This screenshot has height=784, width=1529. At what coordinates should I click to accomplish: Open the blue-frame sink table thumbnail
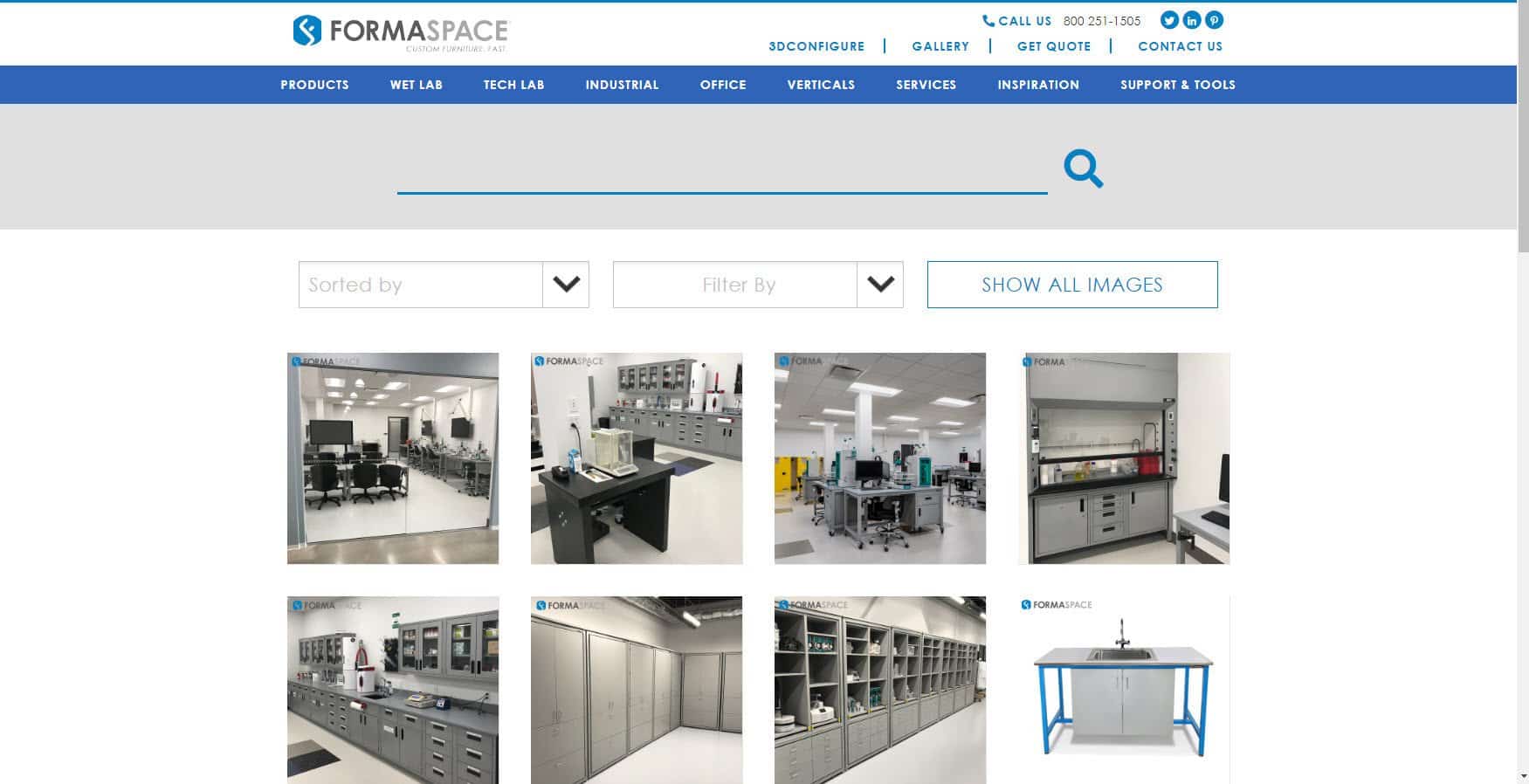[x=1124, y=690]
